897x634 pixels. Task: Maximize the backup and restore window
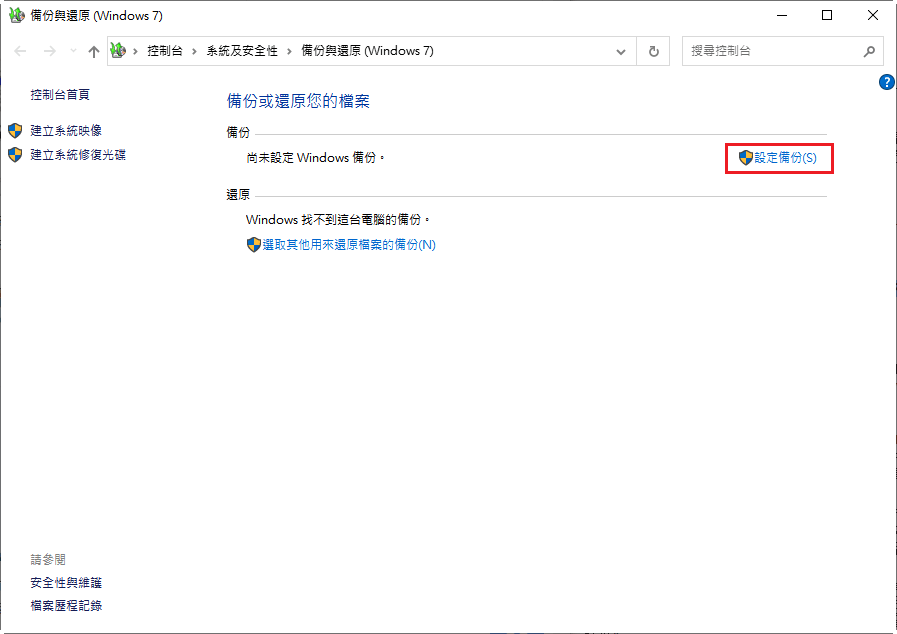pyautogui.click(x=827, y=15)
